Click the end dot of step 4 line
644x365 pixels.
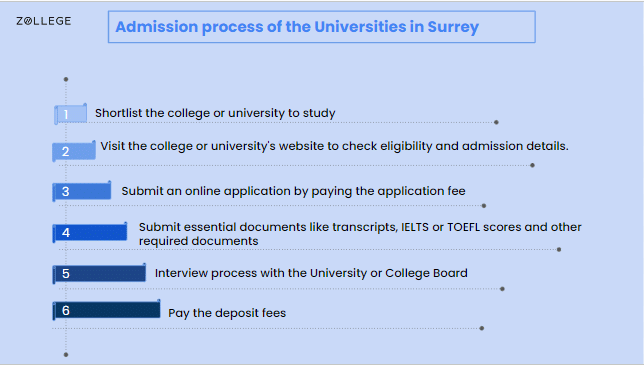(x=559, y=250)
